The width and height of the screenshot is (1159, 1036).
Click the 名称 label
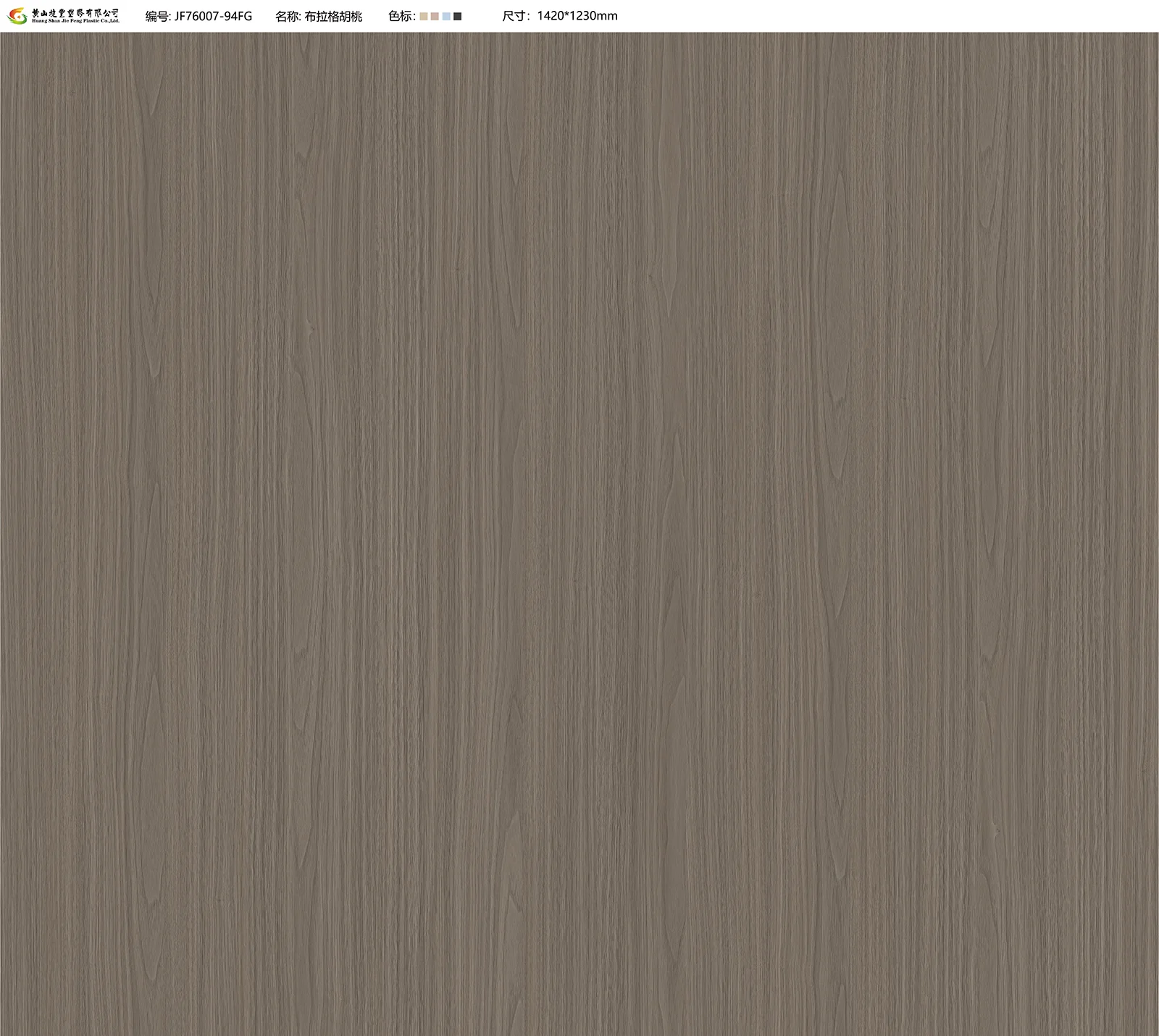click(x=288, y=16)
